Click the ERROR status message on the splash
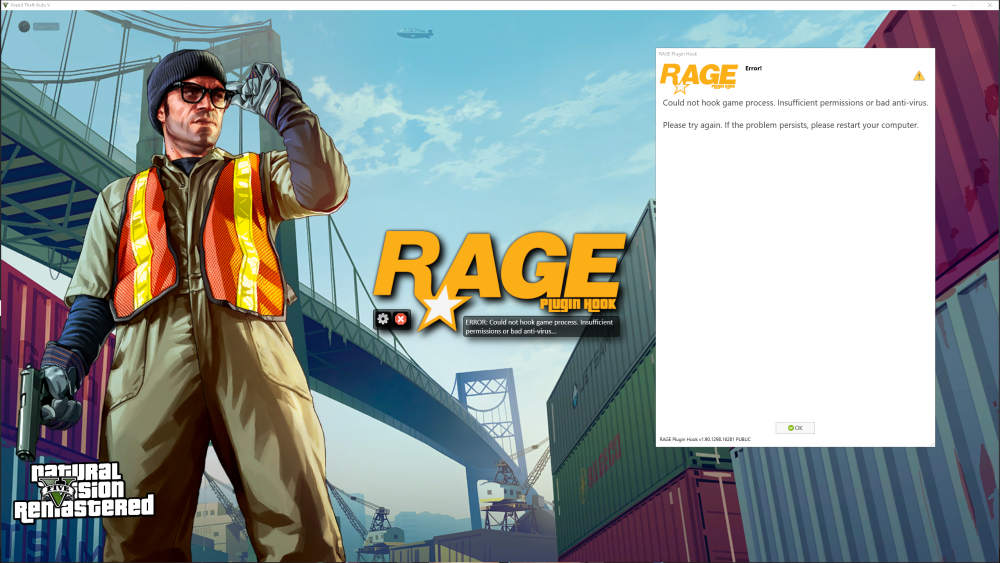 coord(540,326)
